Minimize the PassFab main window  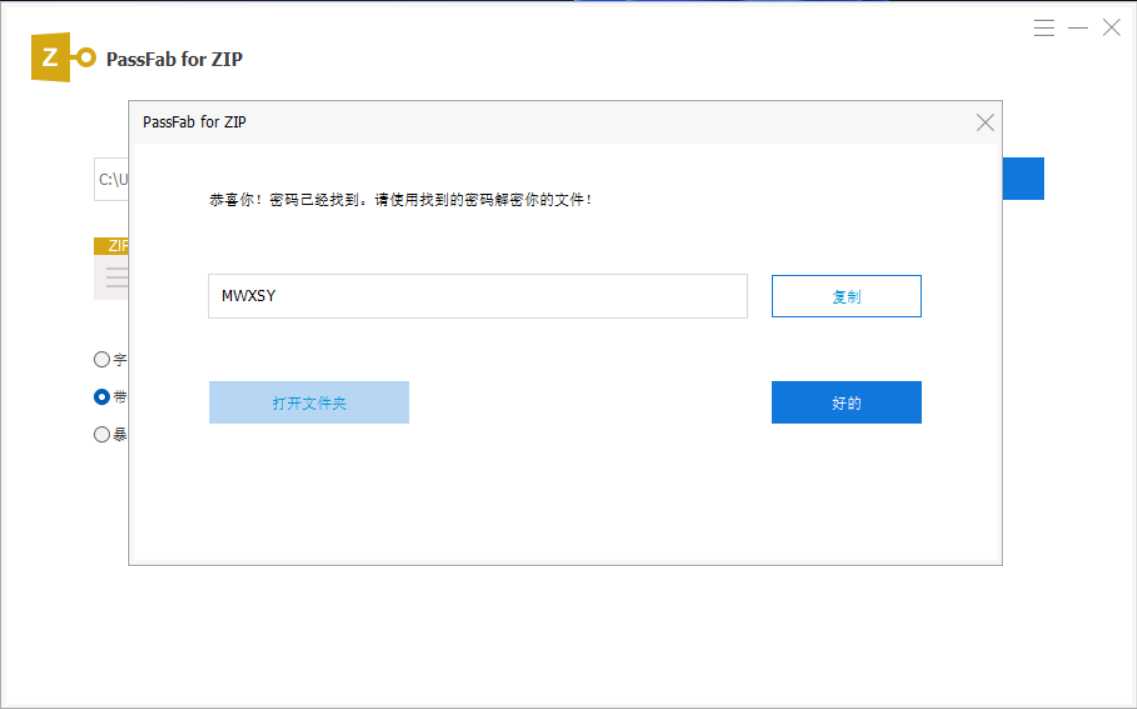point(1078,28)
